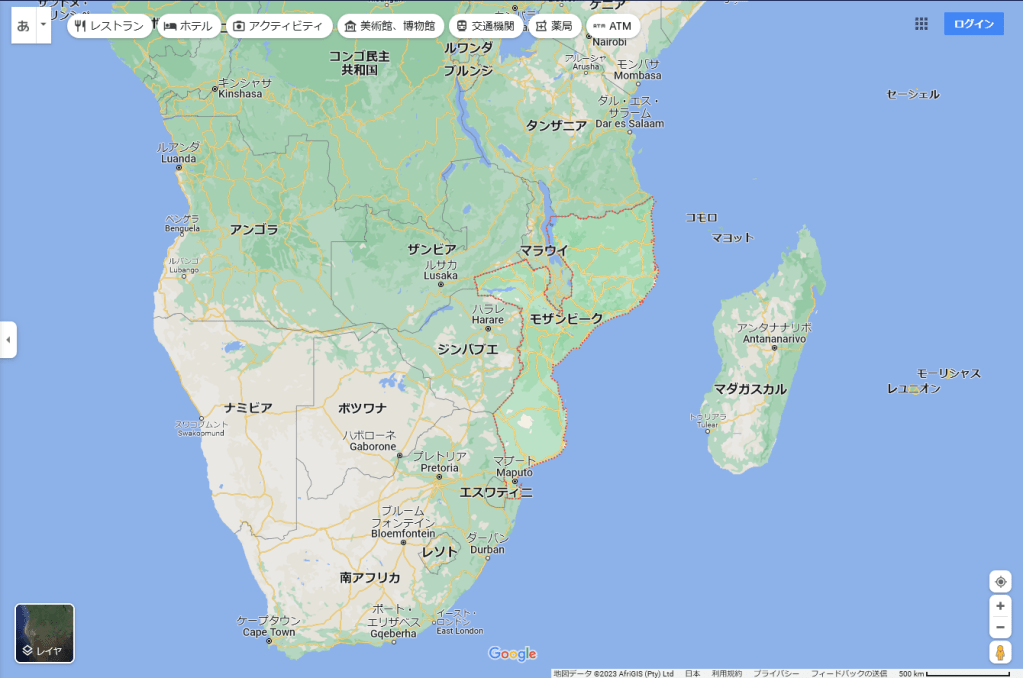
Task: Click the あ input mode indicator
Action: coord(23,24)
